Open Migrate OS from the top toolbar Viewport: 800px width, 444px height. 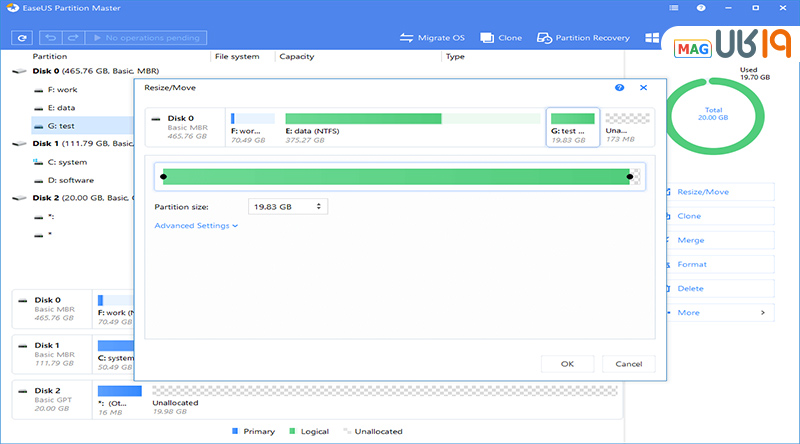tap(432, 38)
